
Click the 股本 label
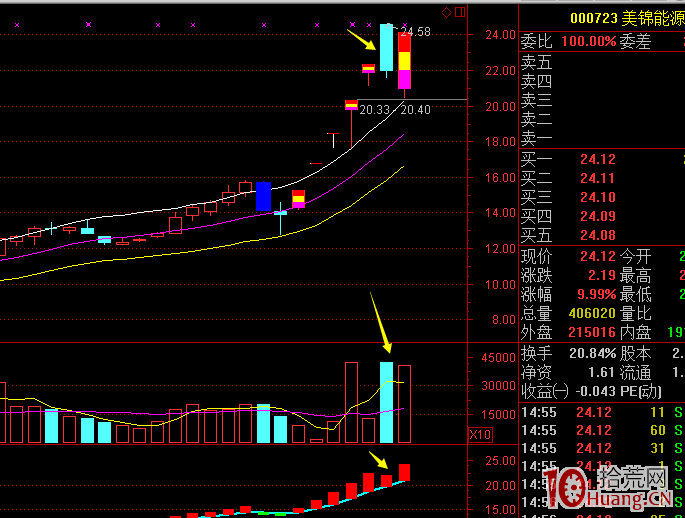click(x=636, y=354)
